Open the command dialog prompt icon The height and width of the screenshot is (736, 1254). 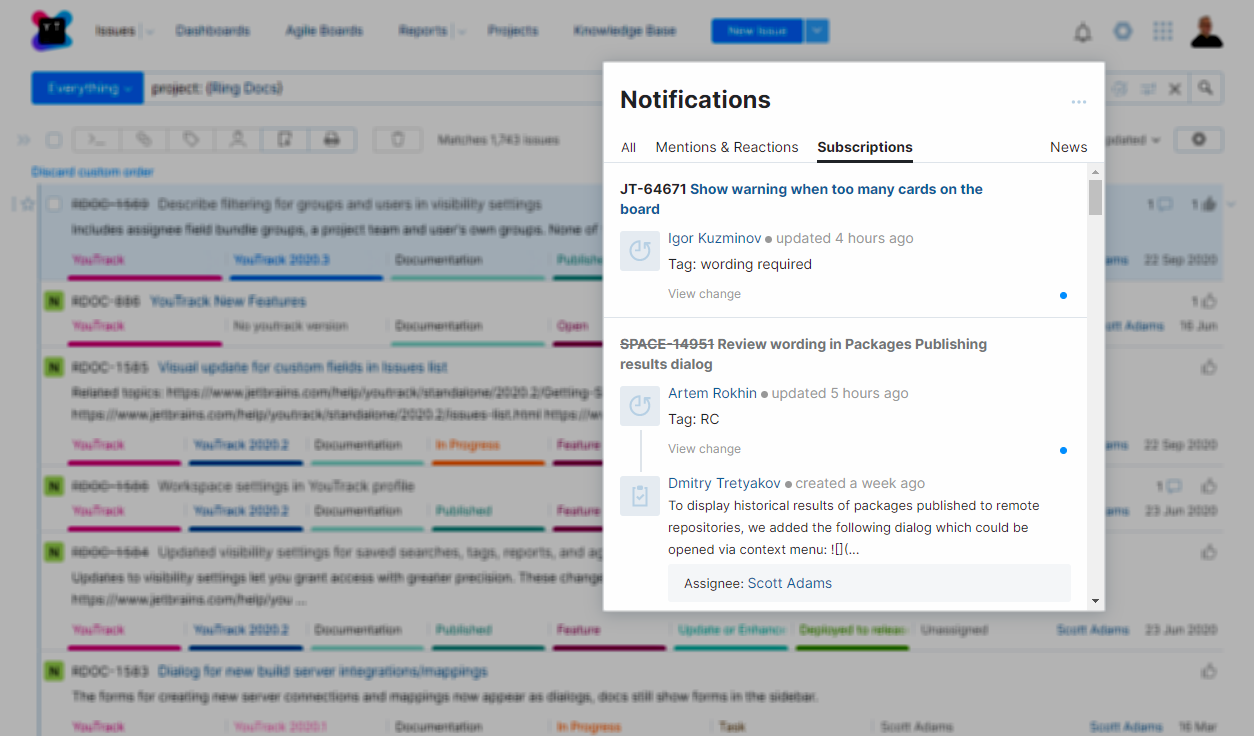98,140
